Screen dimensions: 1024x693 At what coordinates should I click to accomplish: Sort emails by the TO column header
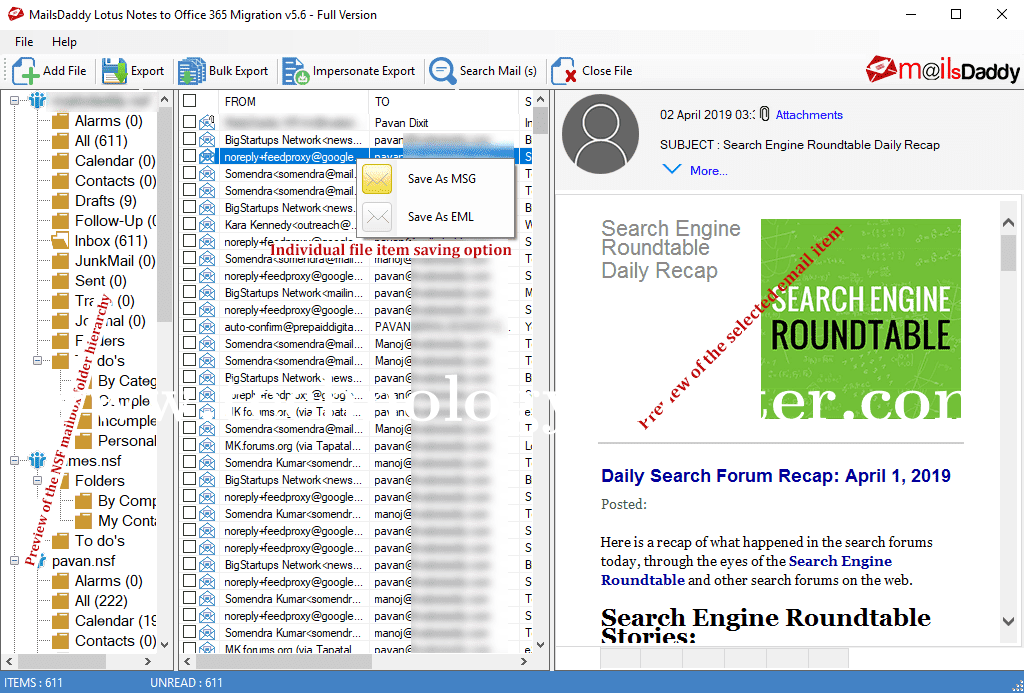tap(443, 101)
